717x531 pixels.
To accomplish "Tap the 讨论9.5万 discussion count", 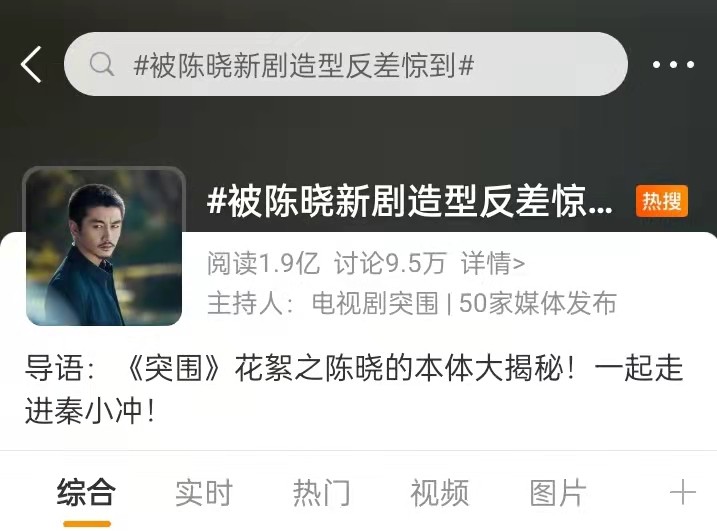I will coord(390,263).
